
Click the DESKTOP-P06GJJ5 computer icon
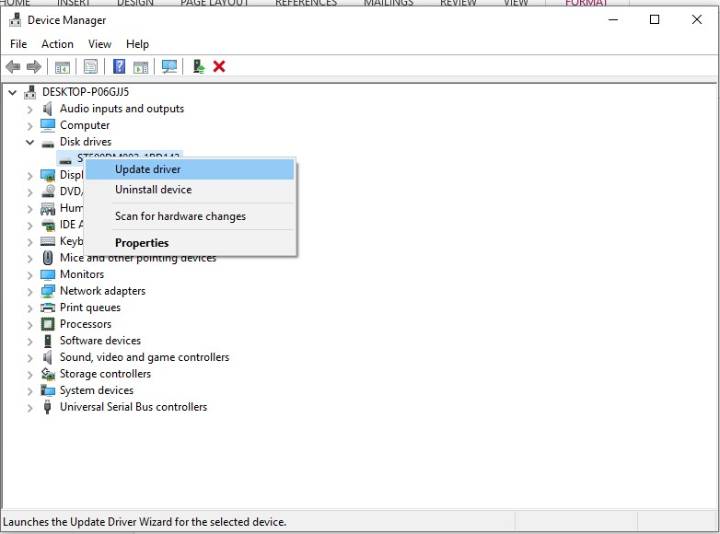pyautogui.click(x=30, y=92)
